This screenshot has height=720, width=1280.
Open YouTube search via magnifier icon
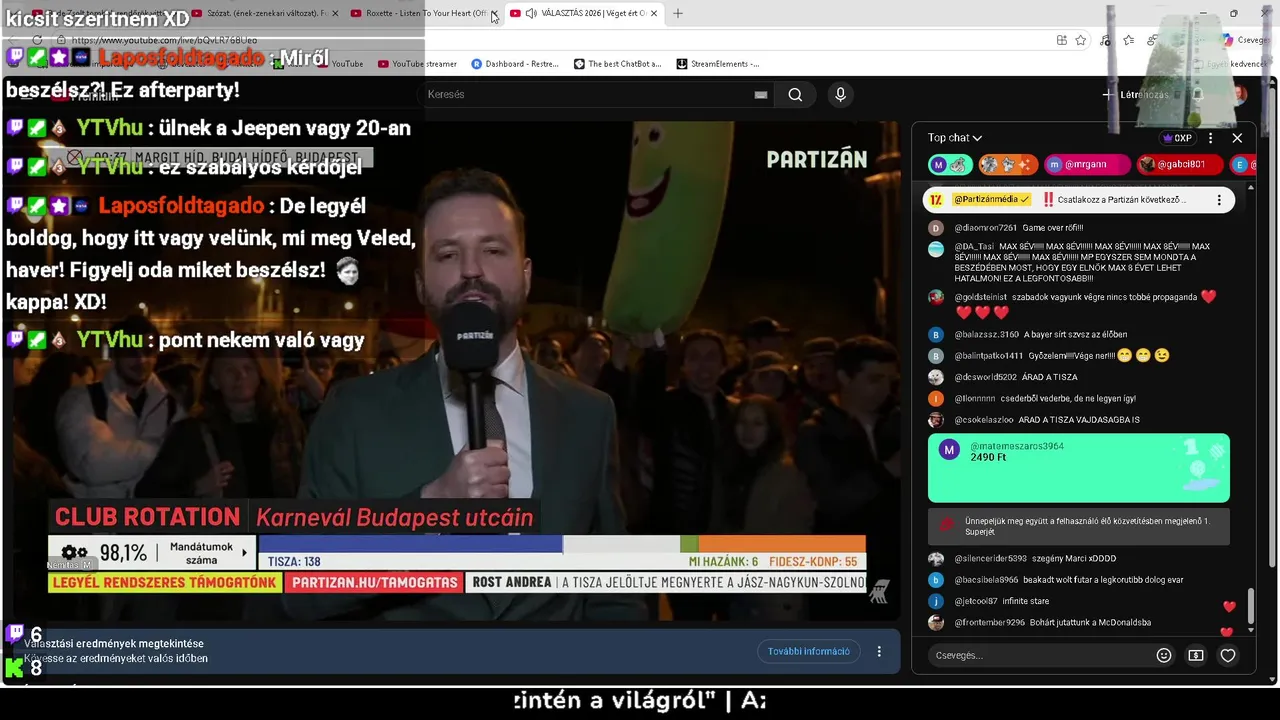[795, 95]
